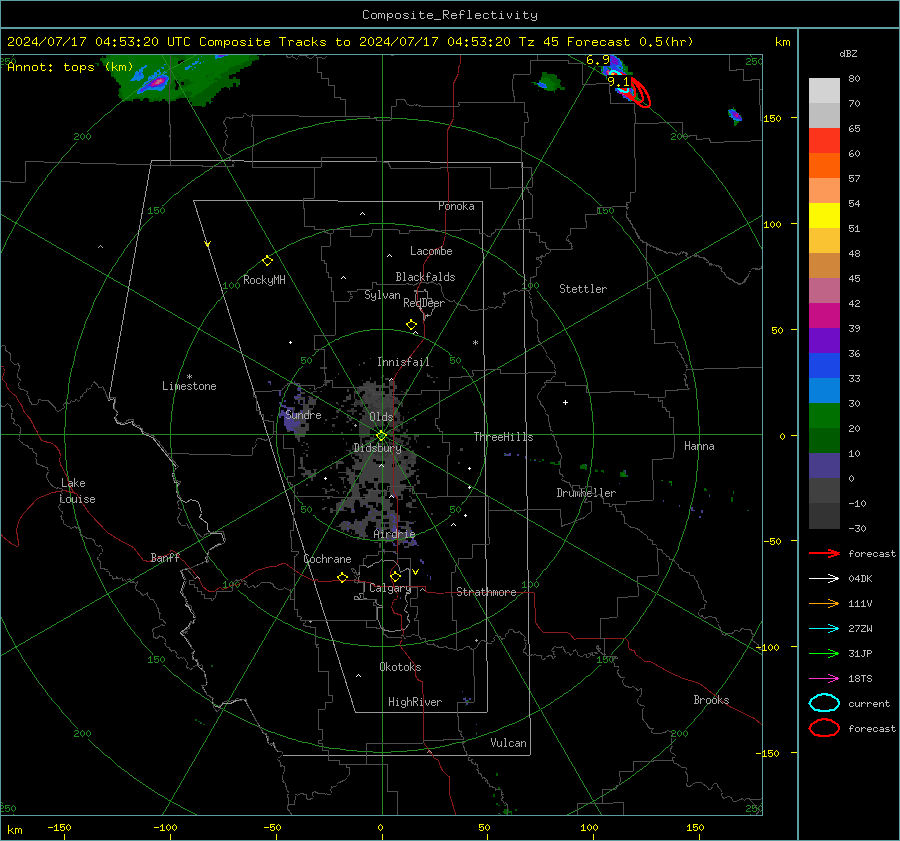900x841 pixels.
Task: Click the Vulcan city label
Action: point(509,743)
